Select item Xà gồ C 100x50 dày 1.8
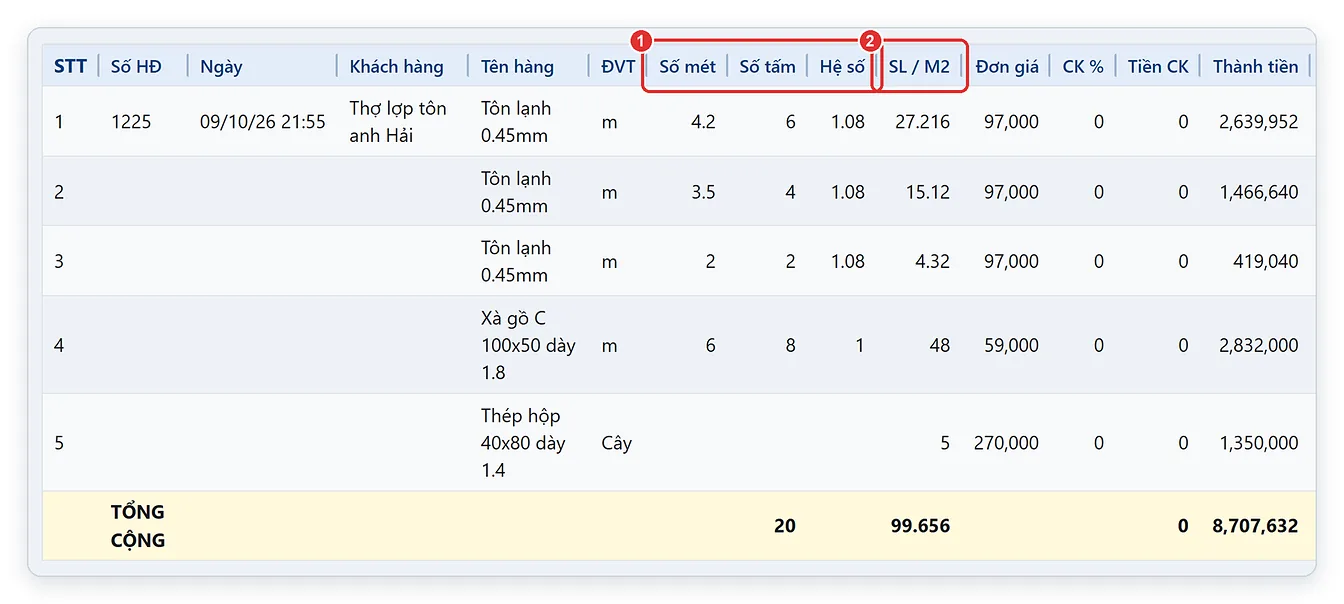This screenshot has height=604, width=1344. (528, 345)
